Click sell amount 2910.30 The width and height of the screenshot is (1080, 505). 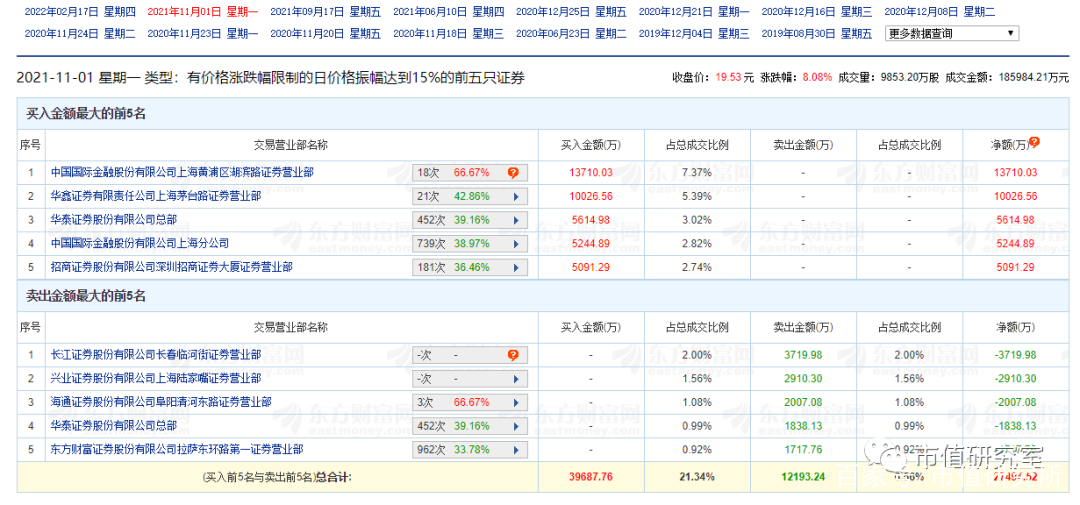[x=803, y=378]
